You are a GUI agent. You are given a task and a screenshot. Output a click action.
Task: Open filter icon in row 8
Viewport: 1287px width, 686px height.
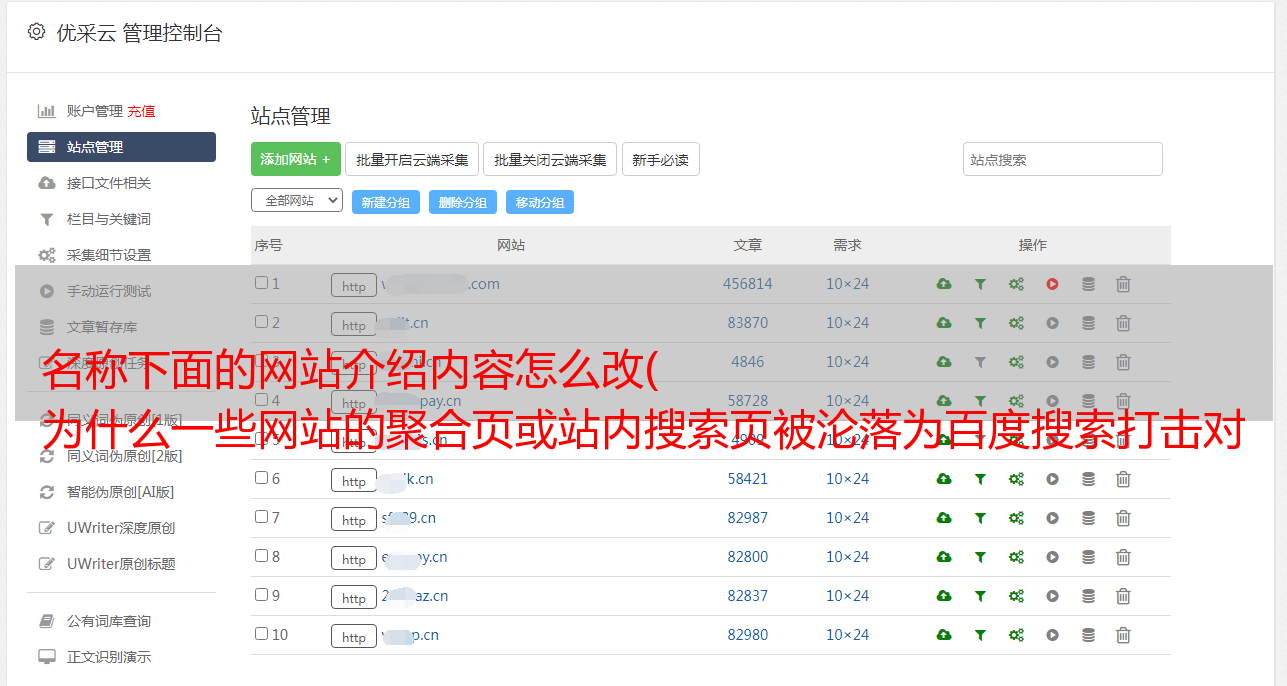tap(980, 557)
